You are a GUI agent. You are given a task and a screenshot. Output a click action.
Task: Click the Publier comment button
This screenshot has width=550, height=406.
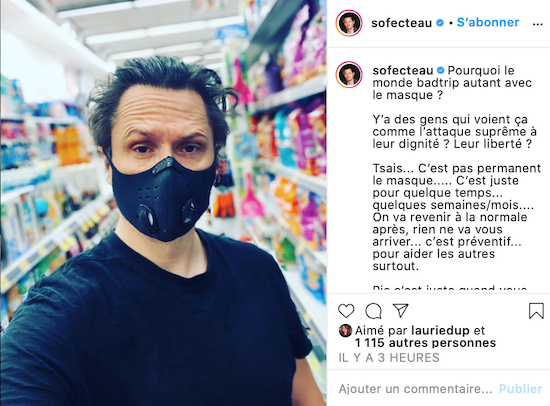coord(521,389)
